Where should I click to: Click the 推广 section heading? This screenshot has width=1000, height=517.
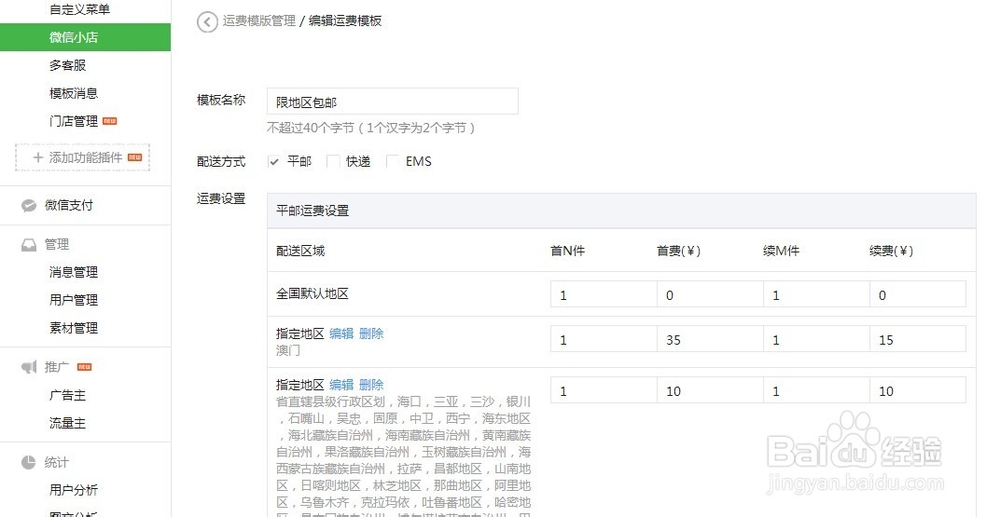click(x=57, y=367)
